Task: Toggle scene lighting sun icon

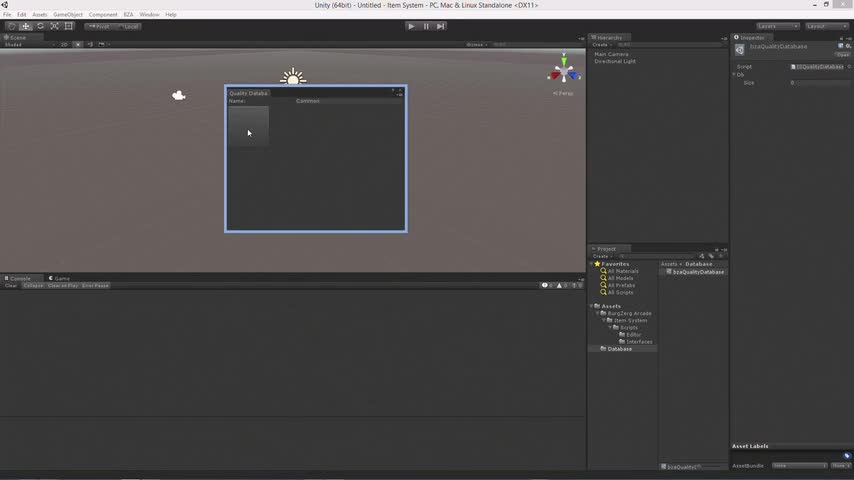Action: [78, 45]
